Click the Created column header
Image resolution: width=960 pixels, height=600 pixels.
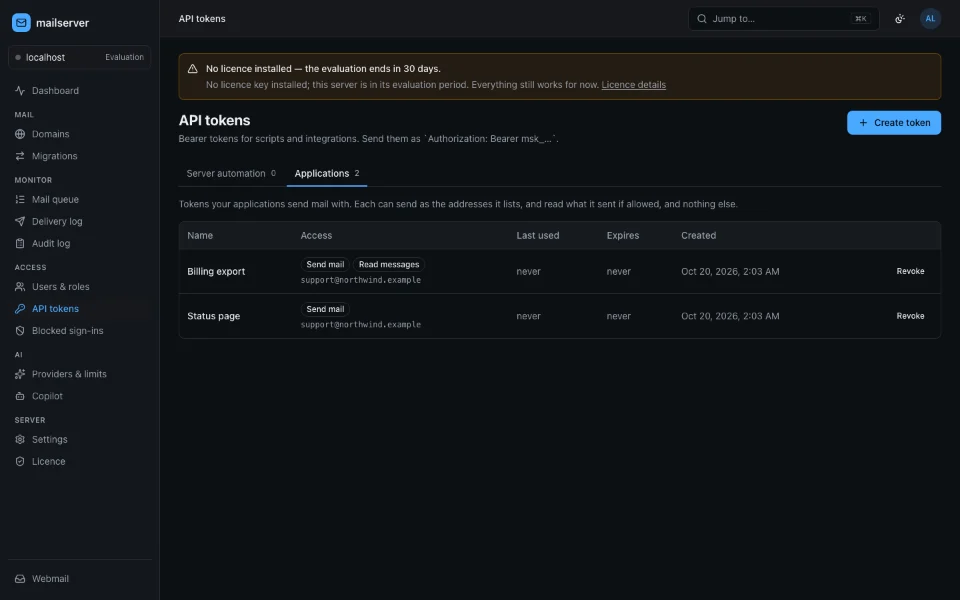point(698,236)
